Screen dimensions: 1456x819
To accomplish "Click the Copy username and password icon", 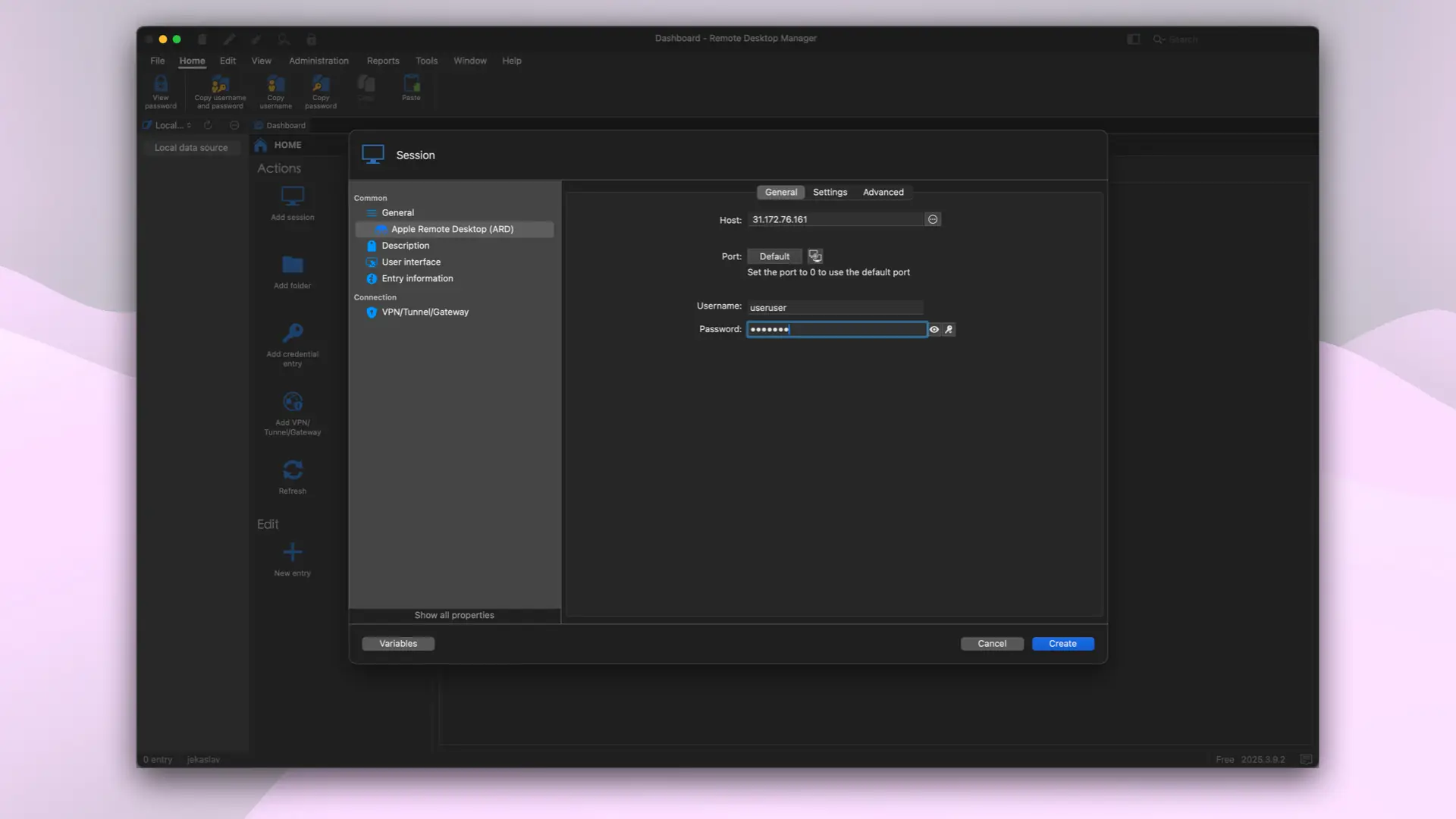I will click(219, 87).
